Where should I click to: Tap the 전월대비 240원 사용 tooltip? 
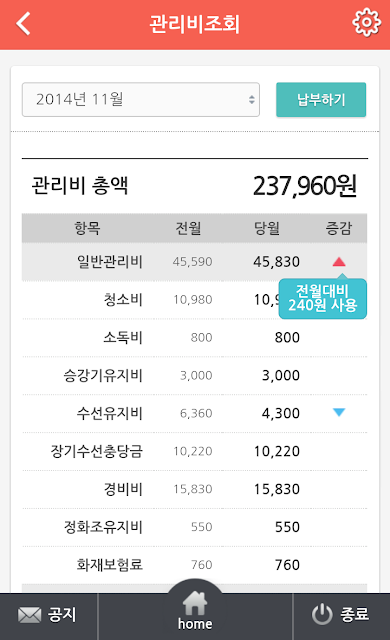point(323,298)
